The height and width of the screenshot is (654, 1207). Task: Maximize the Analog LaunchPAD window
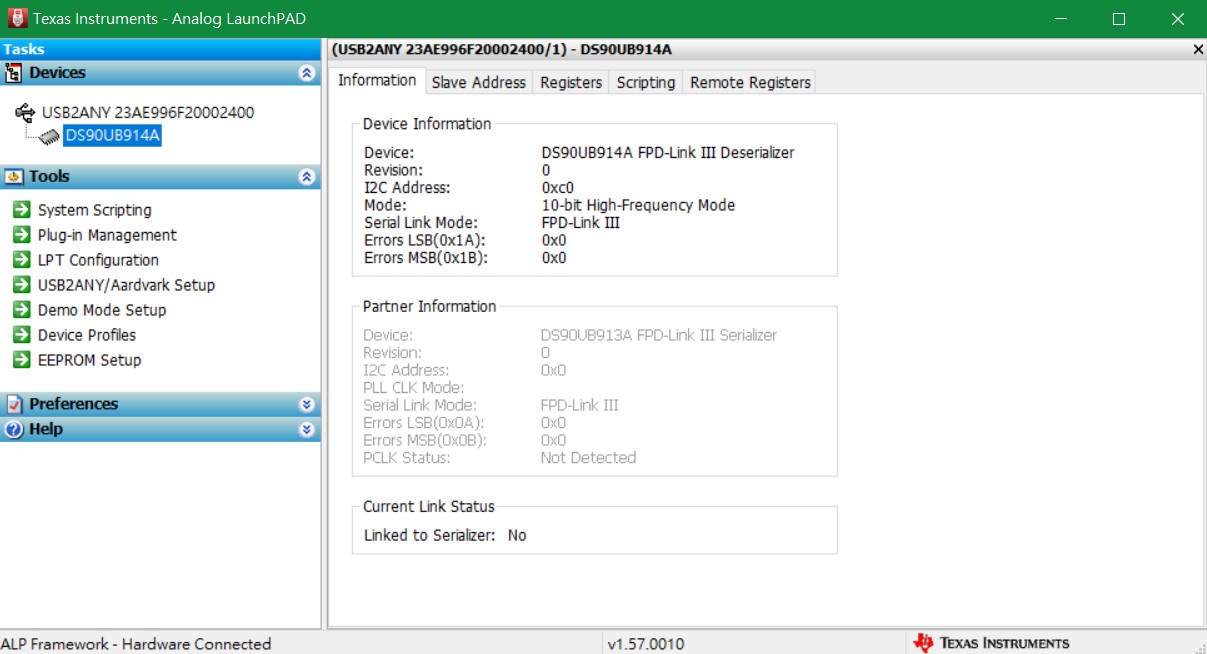(x=1119, y=19)
